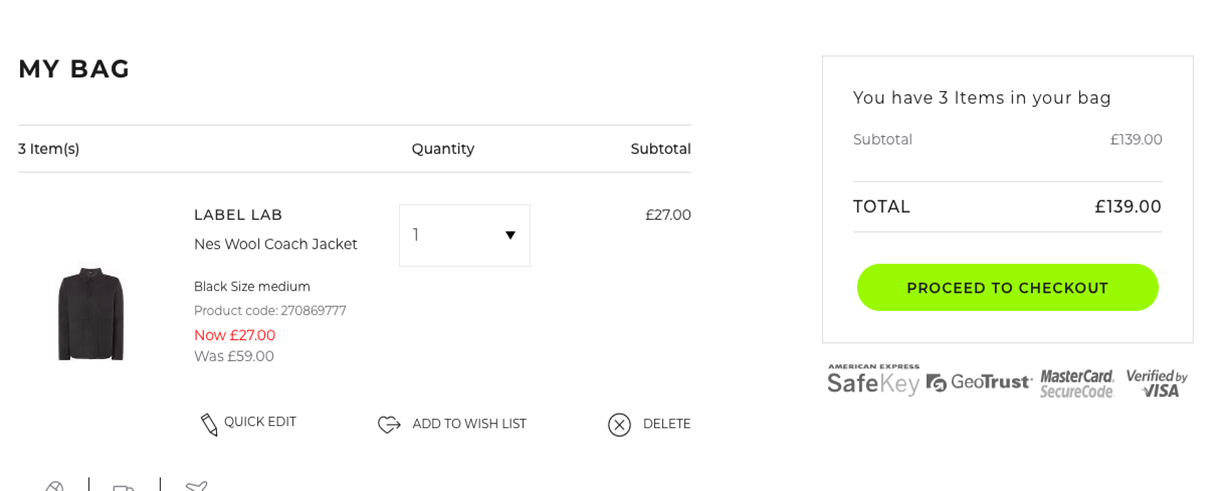Click the GeoTrust security badge
The width and height of the screenshot is (1228, 491).
979,382
